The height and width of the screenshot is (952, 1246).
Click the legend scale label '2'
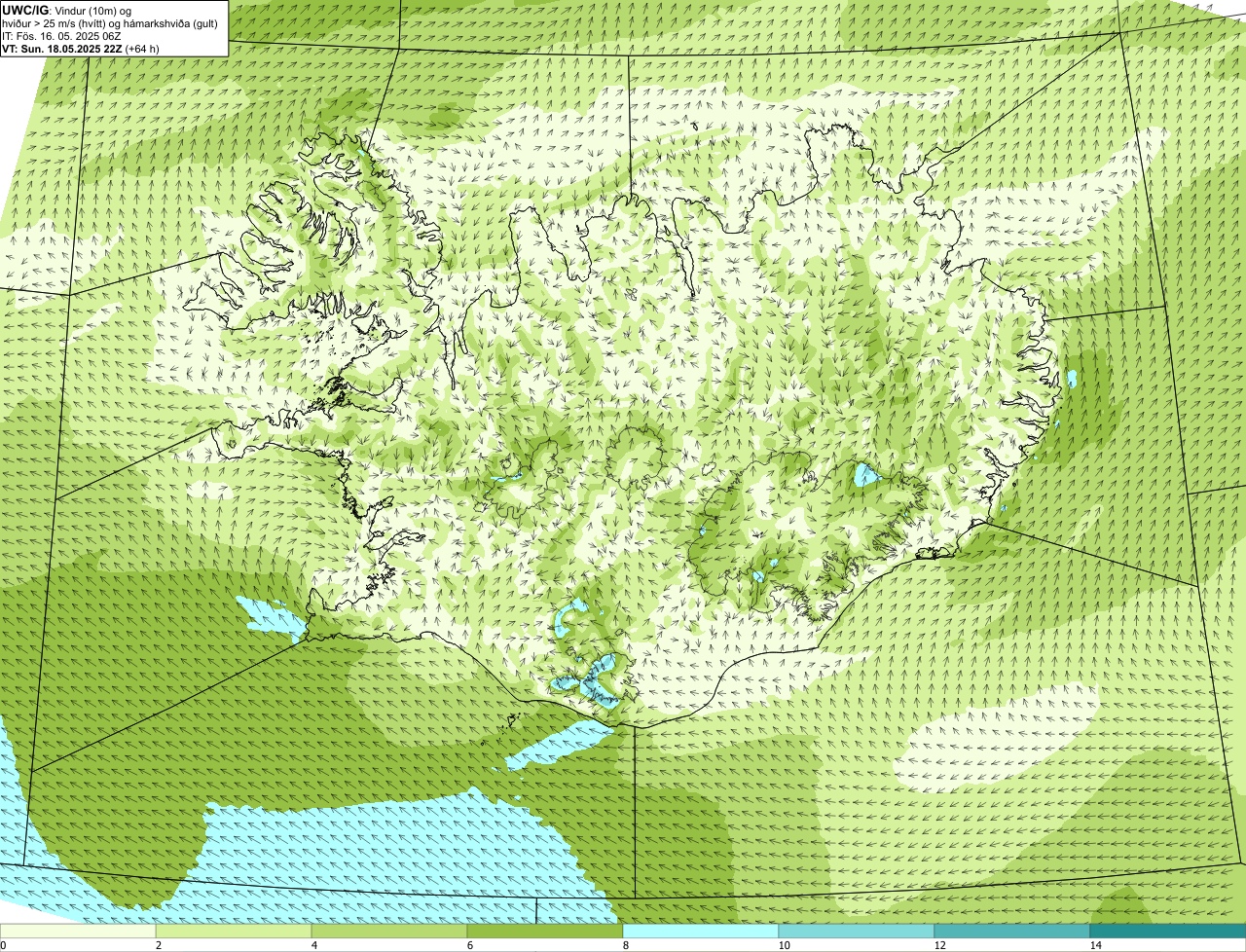click(159, 945)
